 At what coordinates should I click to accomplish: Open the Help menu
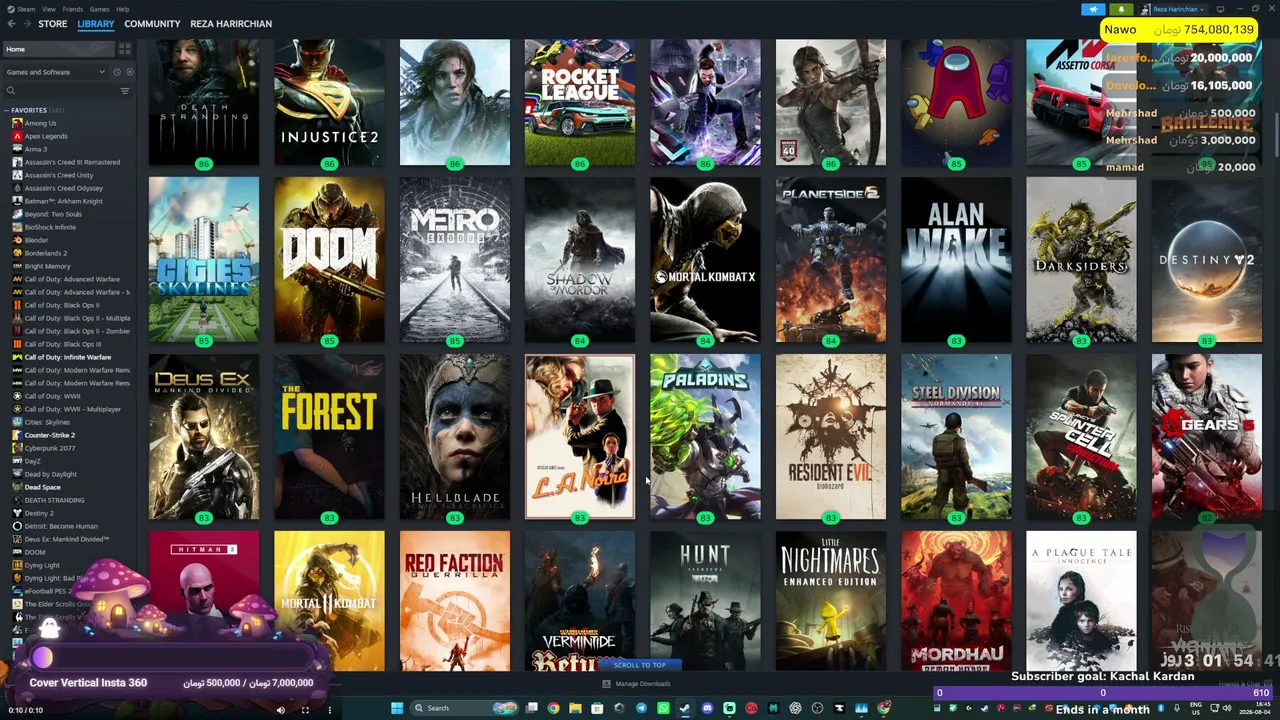pos(122,9)
